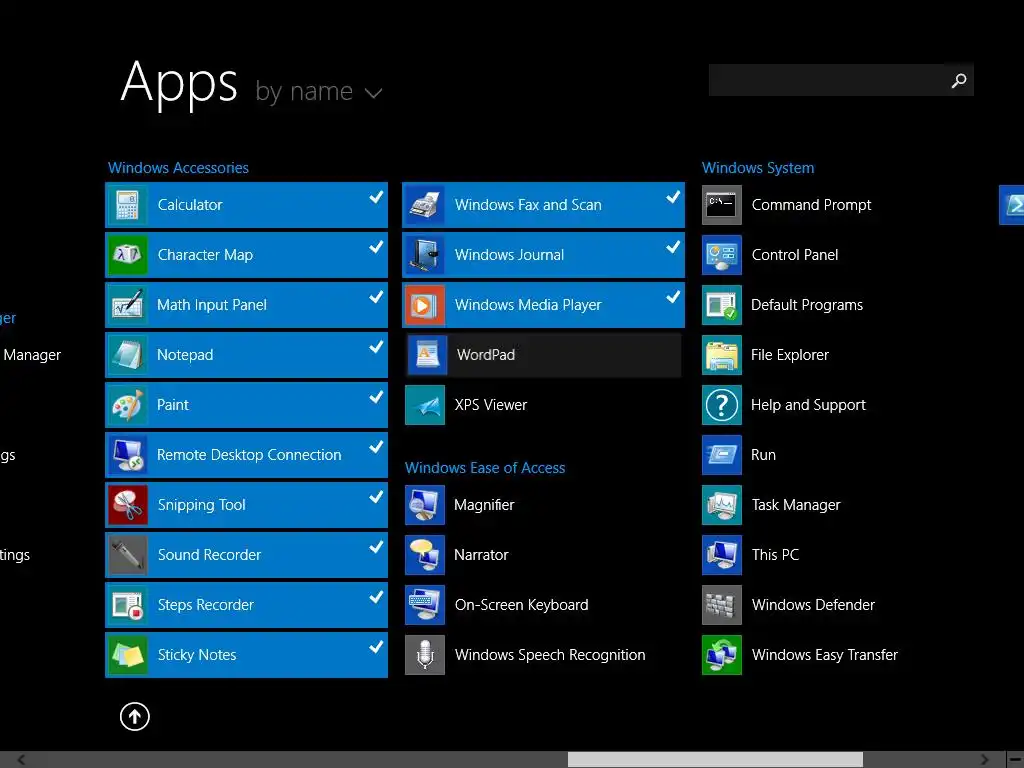Click the Control Panel icon
Image resolution: width=1024 pixels, height=768 pixels.
722,255
